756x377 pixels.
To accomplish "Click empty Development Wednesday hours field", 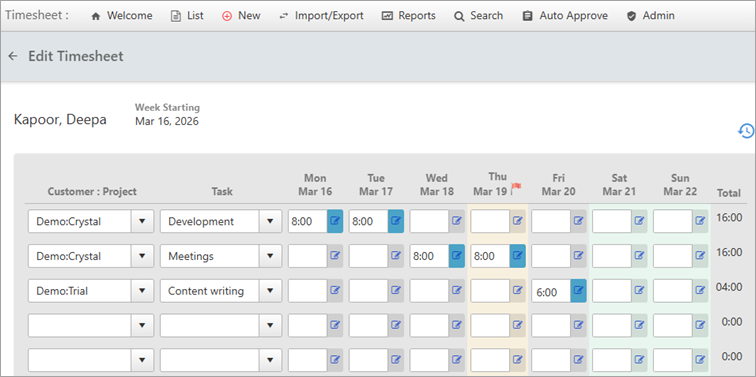I will point(430,221).
